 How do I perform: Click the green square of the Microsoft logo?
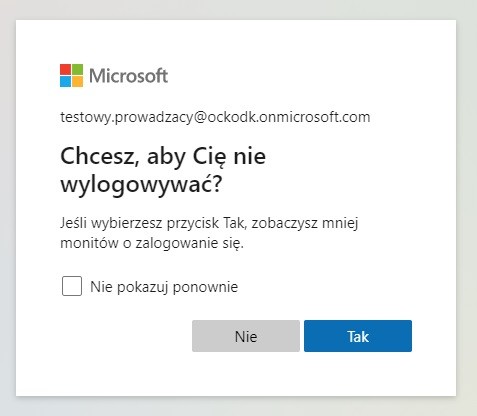pos(78,70)
